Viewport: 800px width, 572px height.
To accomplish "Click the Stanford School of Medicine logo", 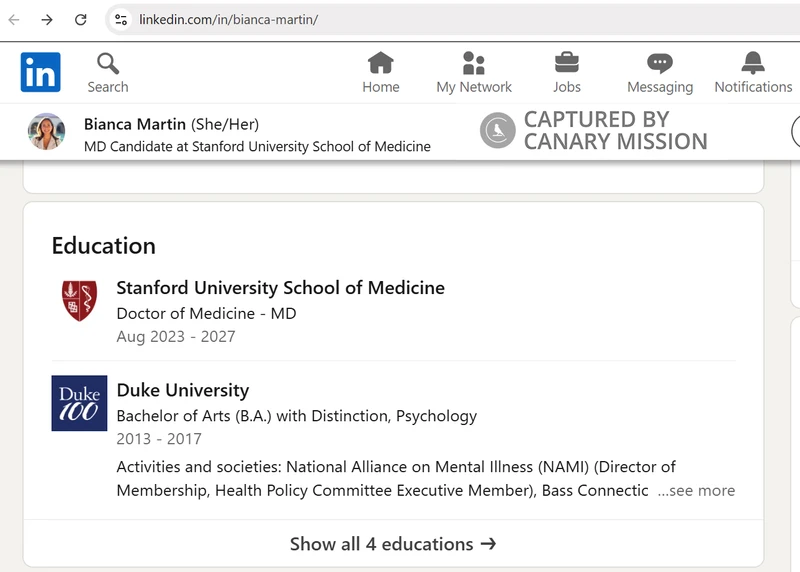I will (x=79, y=301).
